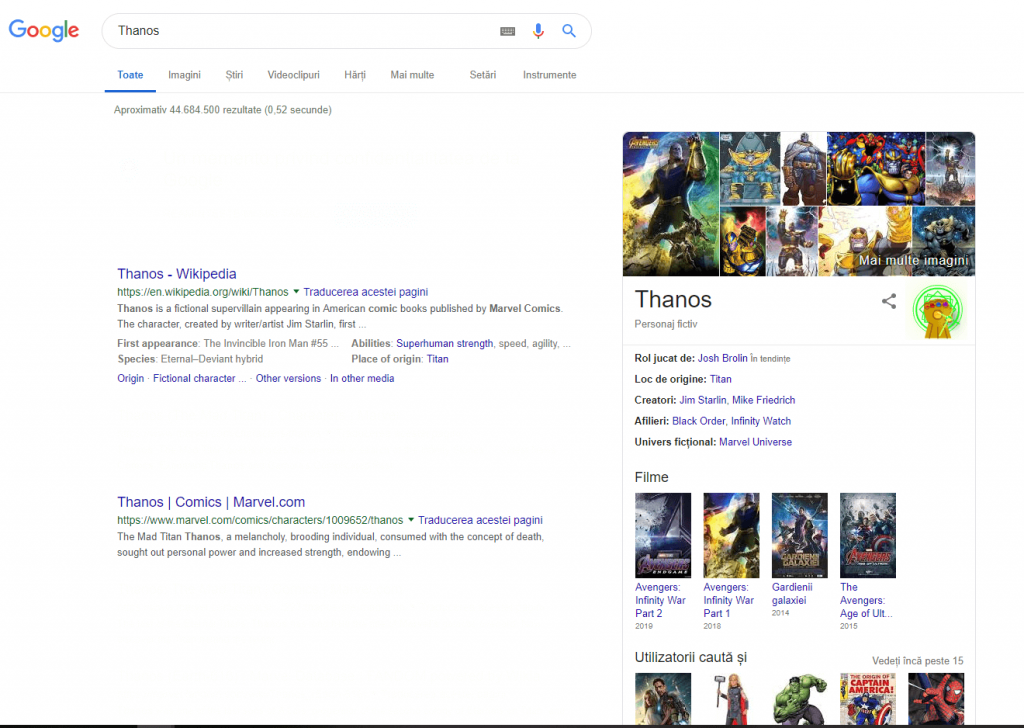Open the Black Order affiliation link
This screenshot has height=728, width=1024.
click(x=699, y=421)
